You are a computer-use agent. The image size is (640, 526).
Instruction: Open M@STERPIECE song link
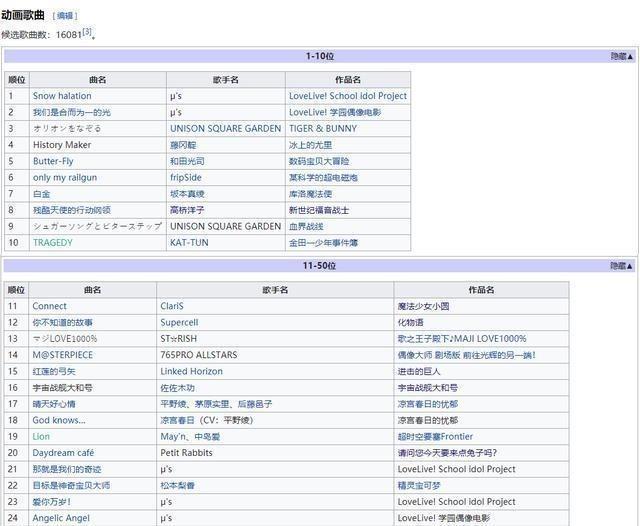point(62,355)
